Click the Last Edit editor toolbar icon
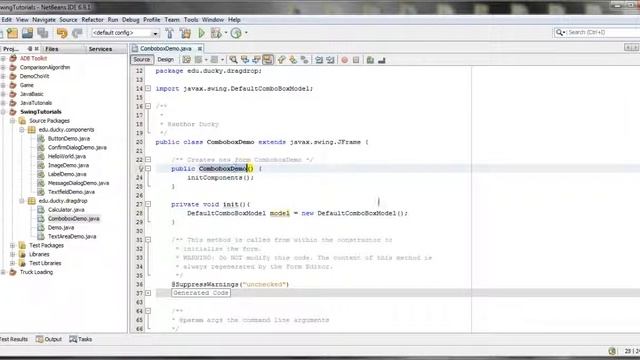The image size is (640, 360). pos(186,60)
